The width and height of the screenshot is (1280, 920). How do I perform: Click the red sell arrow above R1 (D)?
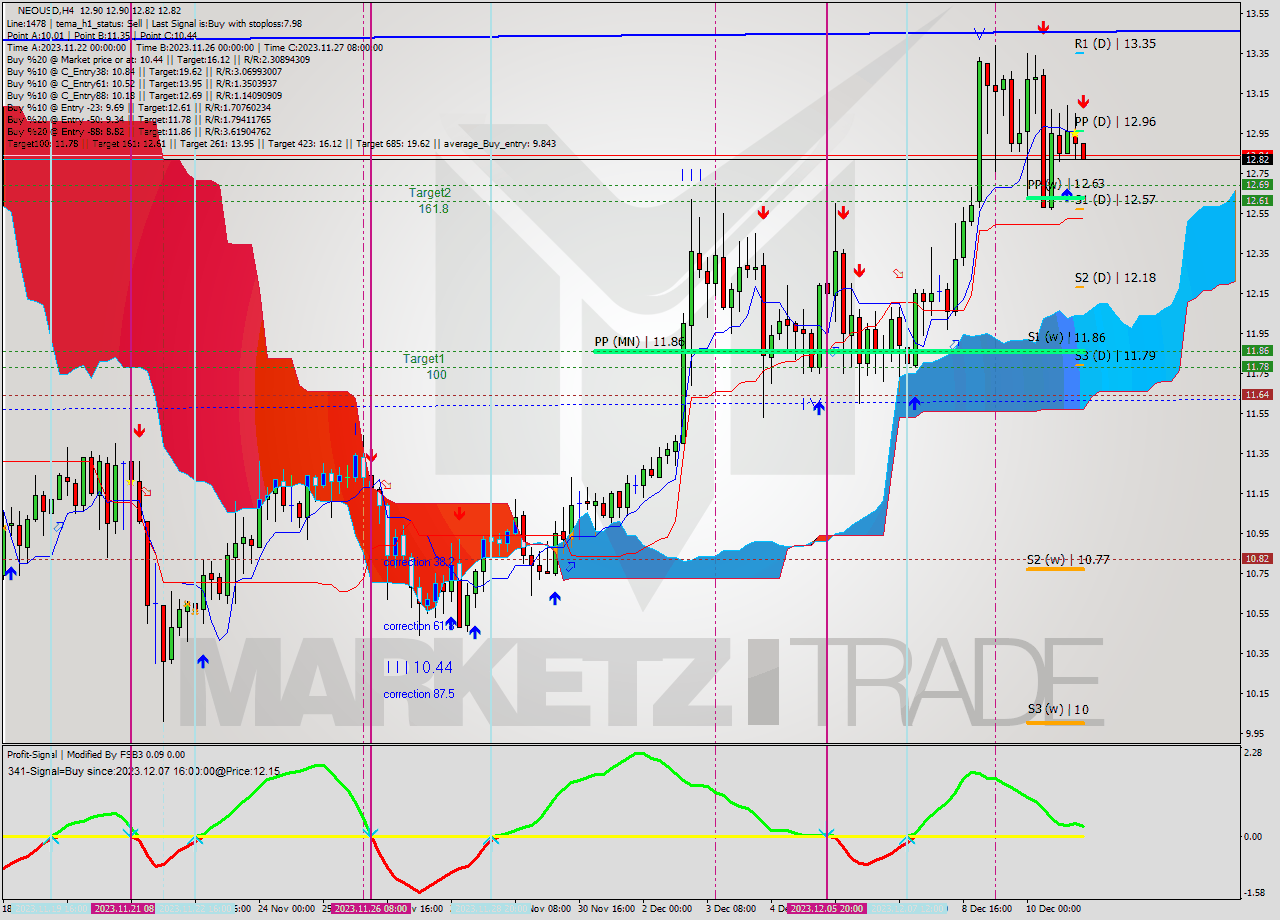point(1043,28)
